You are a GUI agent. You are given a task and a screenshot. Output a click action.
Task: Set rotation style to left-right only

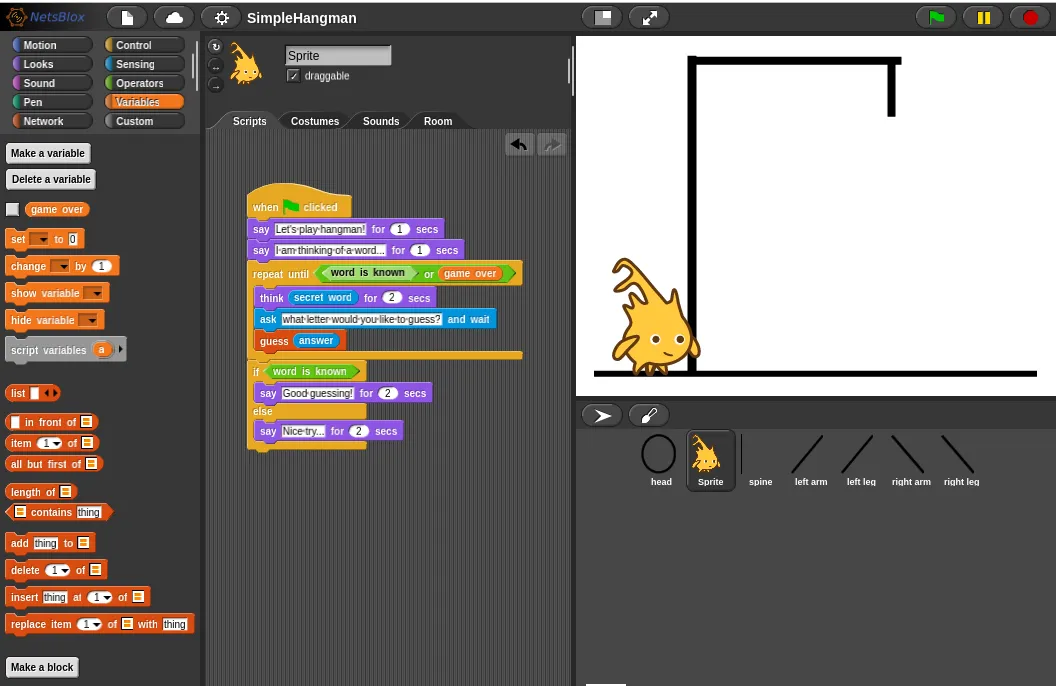point(215,66)
